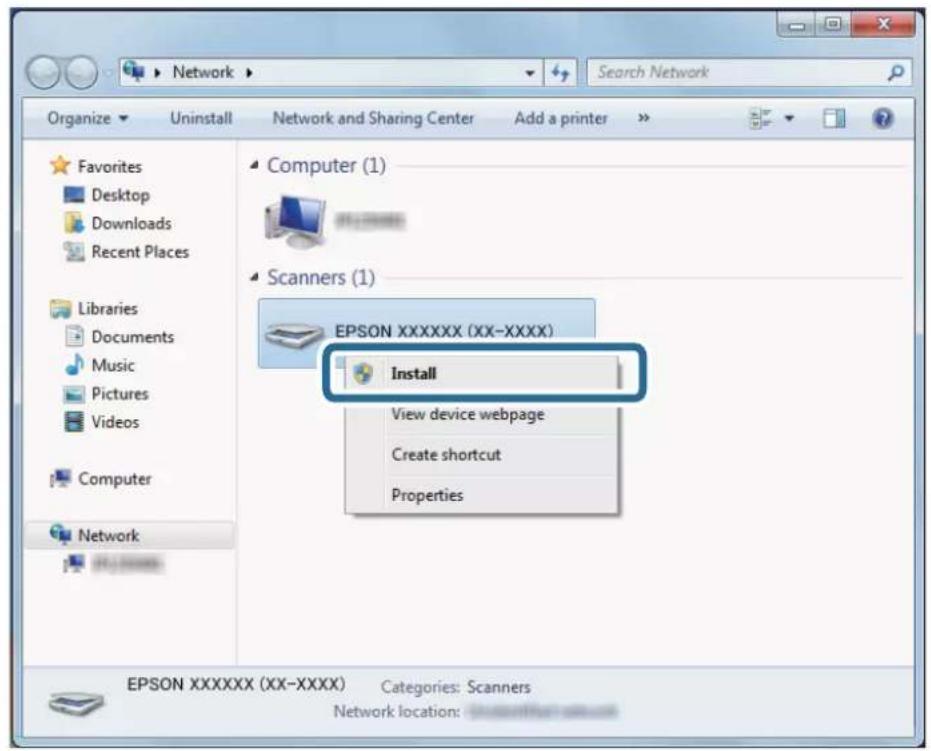Focus the Search Network input field

point(749,72)
